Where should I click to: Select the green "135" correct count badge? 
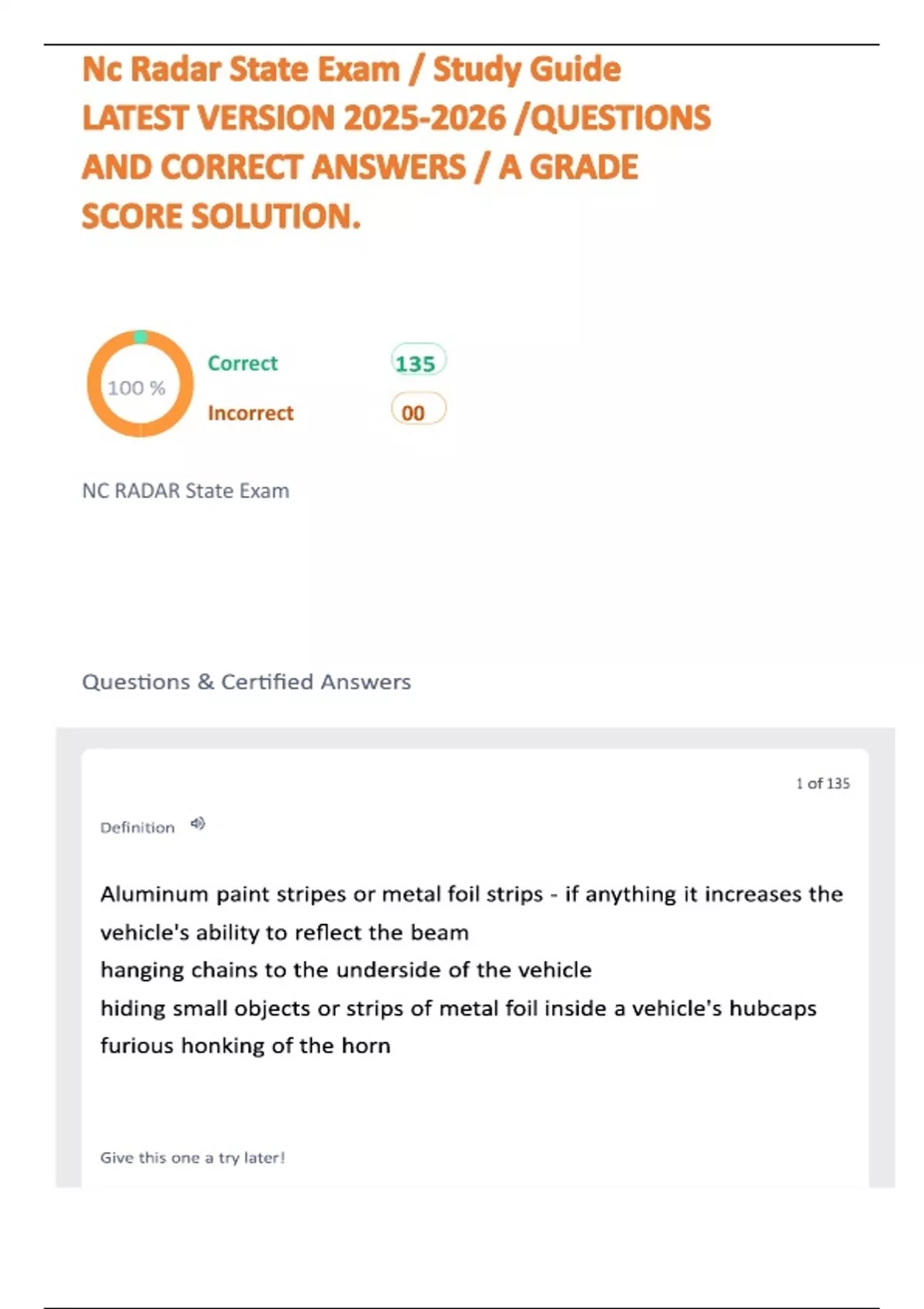tap(417, 362)
